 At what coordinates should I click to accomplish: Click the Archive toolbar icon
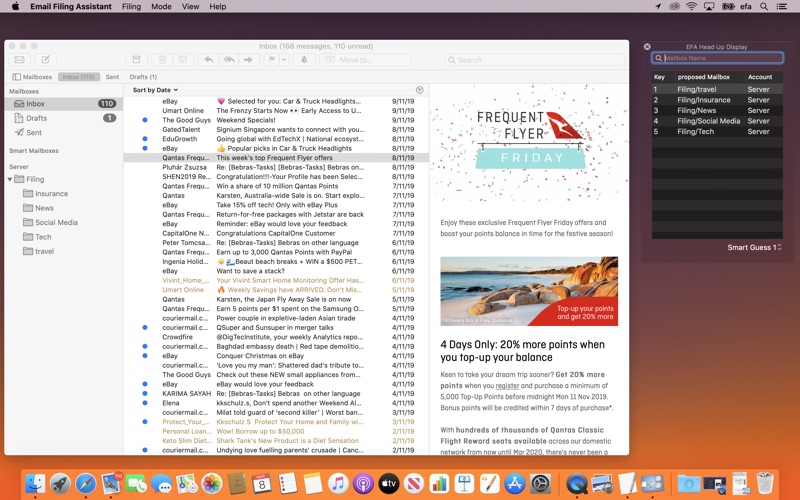136,60
